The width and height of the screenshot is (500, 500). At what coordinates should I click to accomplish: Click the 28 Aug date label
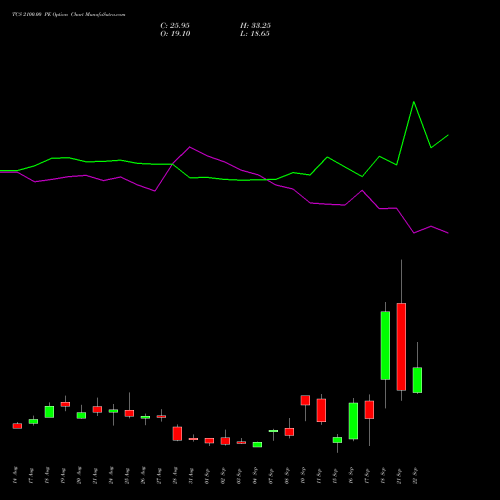[x=175, y=475]
